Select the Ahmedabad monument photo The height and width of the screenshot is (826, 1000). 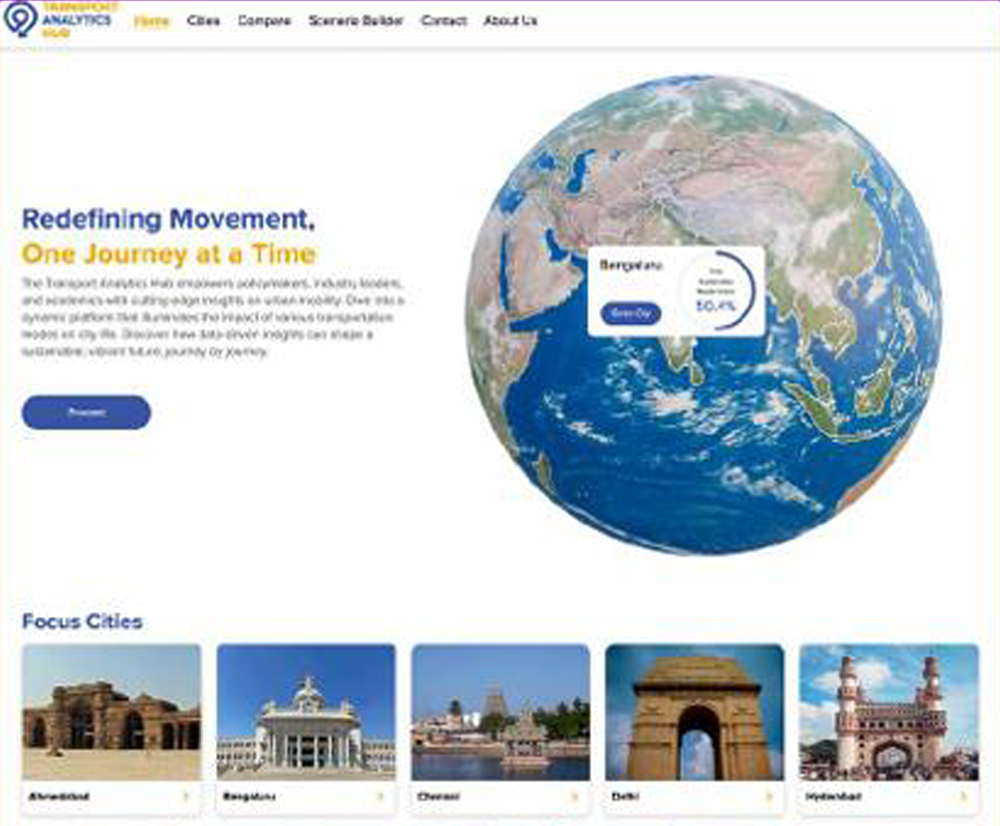(x=111, y=712)
